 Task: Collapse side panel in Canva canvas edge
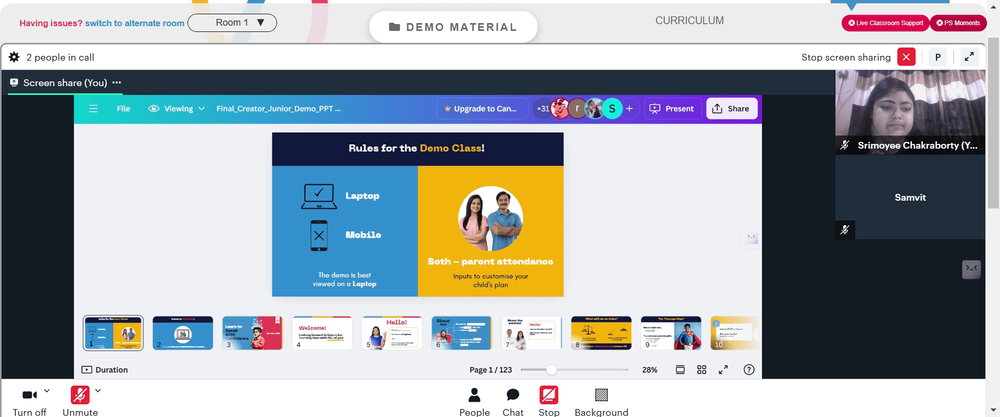point(751,237)
